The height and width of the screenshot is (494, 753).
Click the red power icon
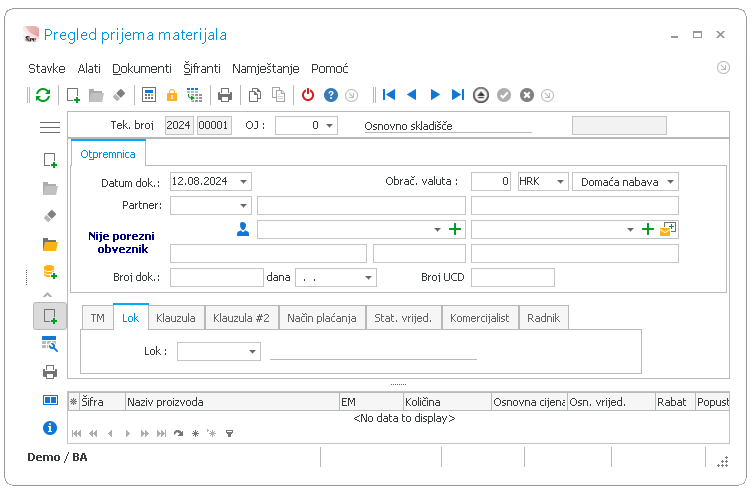(x=308, y=95)
